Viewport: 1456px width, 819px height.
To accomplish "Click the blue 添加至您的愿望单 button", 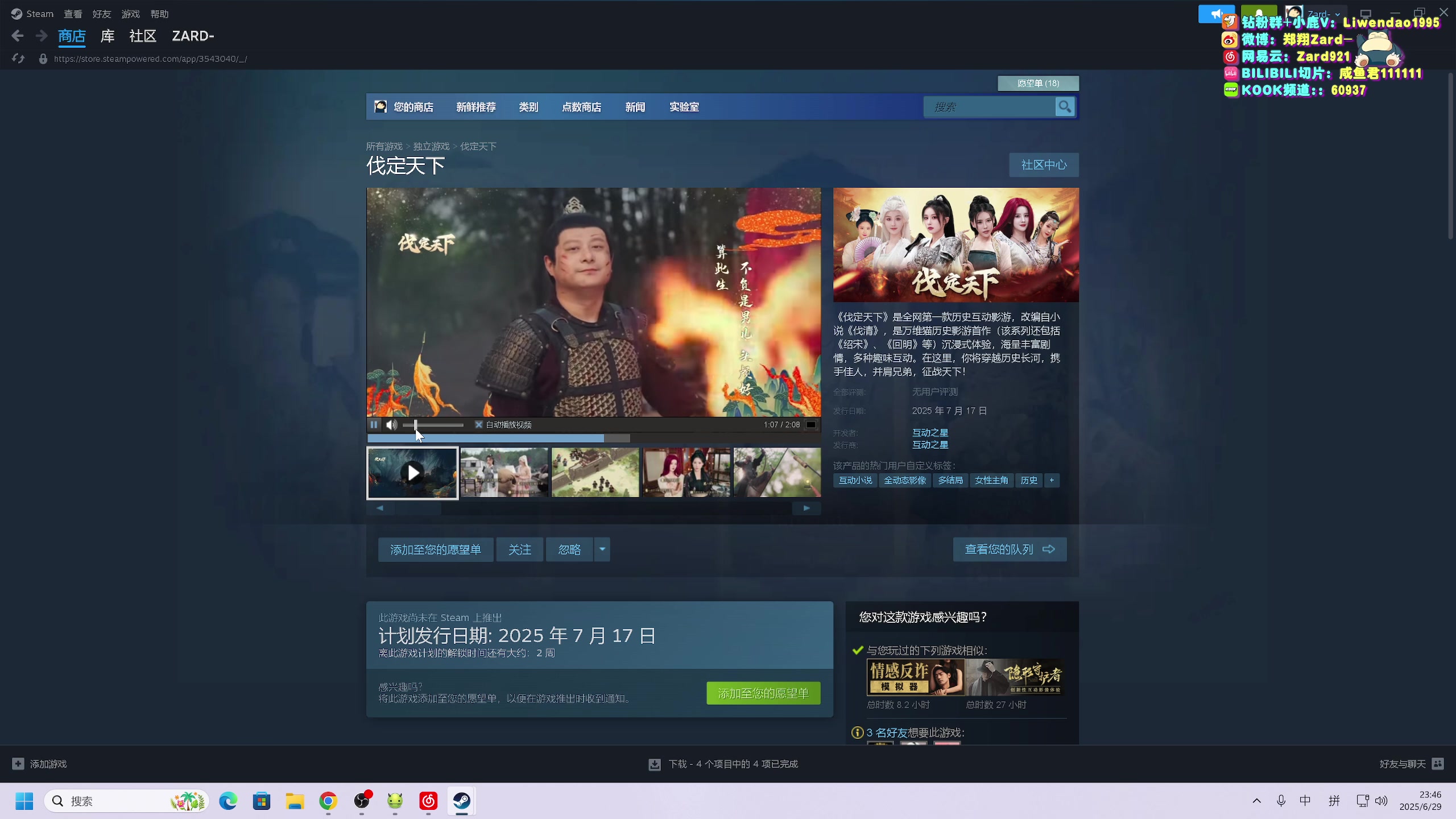I will click(436, 549).
